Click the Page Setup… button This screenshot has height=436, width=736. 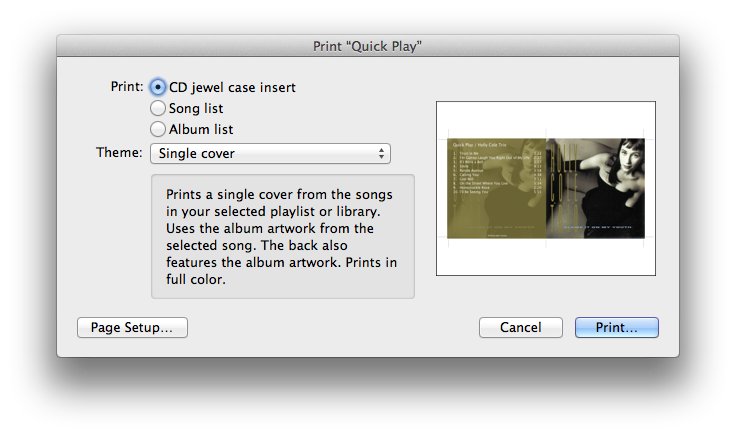132,327
